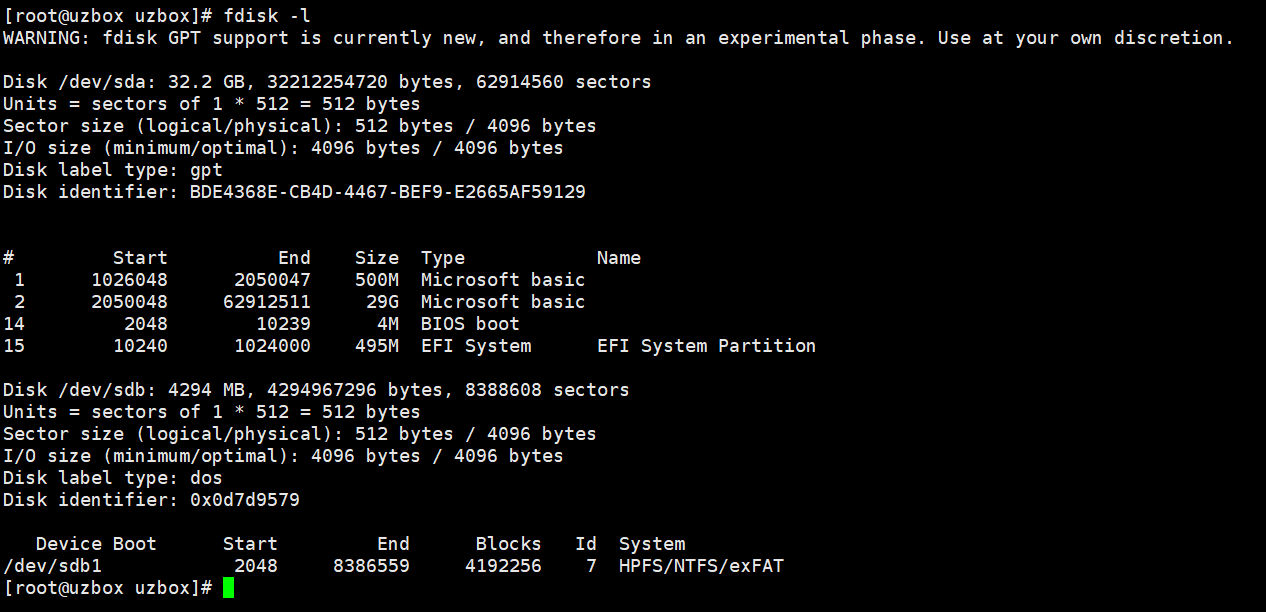This screenshot has width=1266, height=612.
Task: Click the 4192256 blocks value
Action: tap(503, 566)
